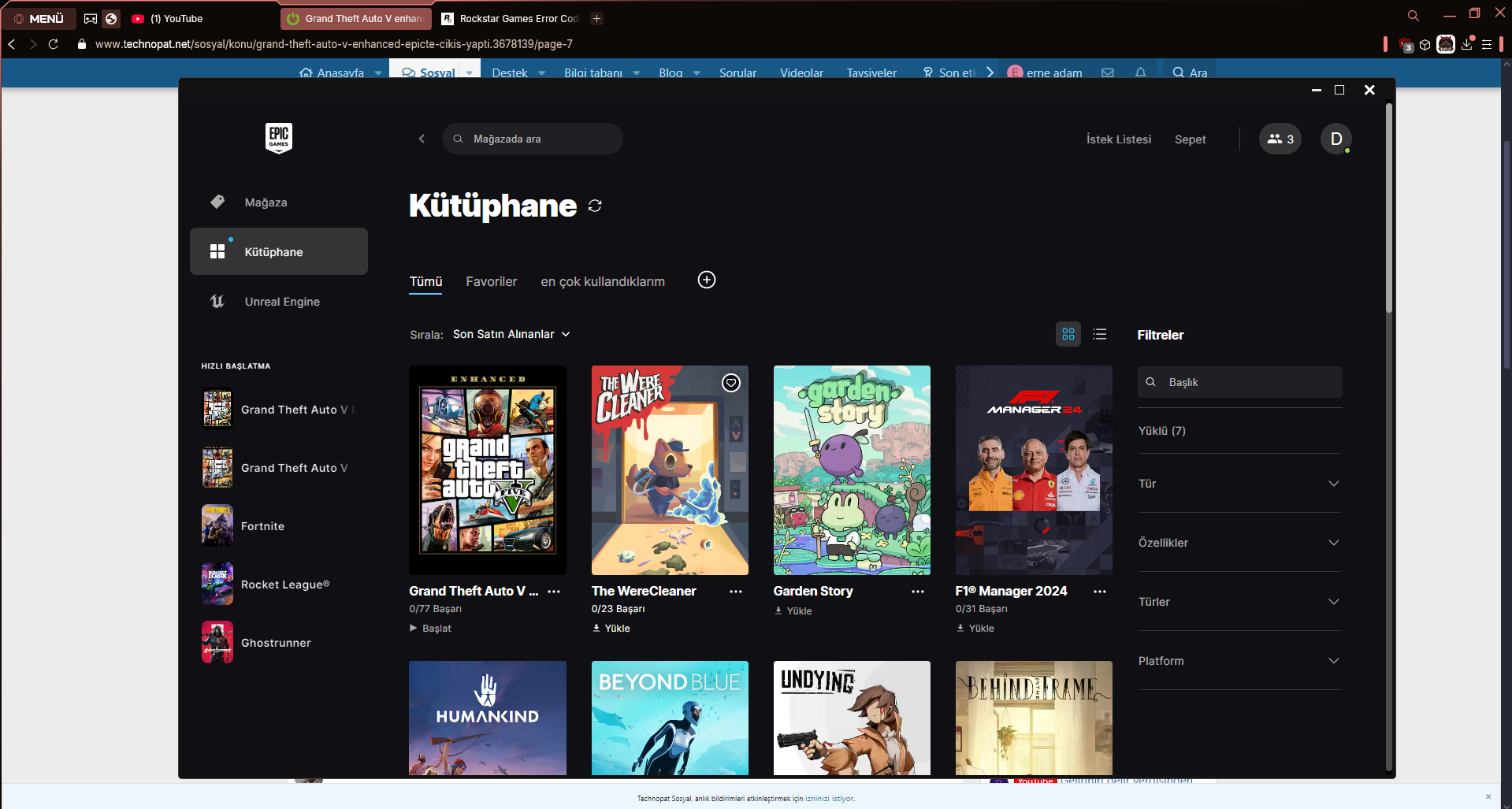Go back with the launcher back arrow

click(x=422, y=139)
